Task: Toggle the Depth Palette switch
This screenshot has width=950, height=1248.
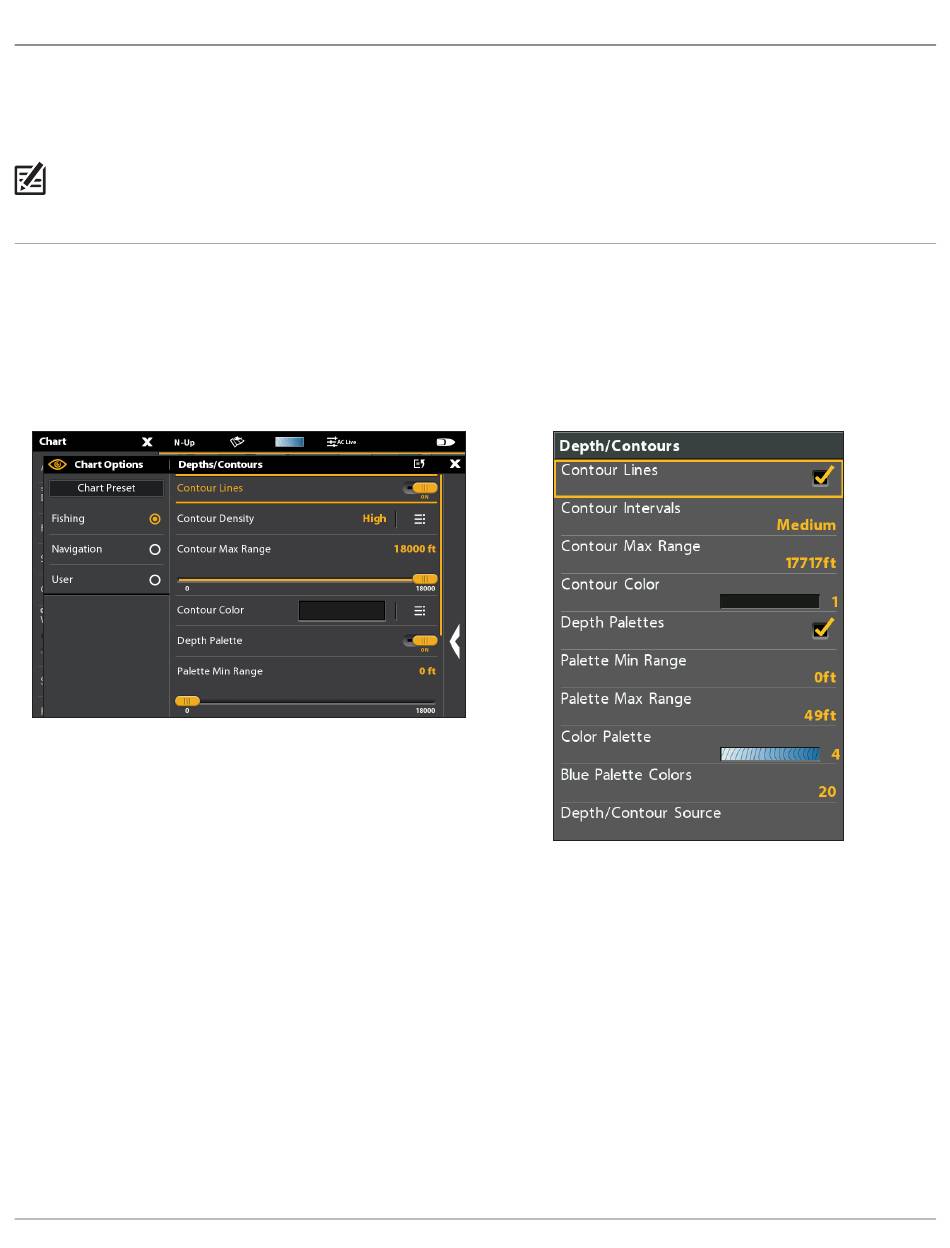Action: (420, 640)
